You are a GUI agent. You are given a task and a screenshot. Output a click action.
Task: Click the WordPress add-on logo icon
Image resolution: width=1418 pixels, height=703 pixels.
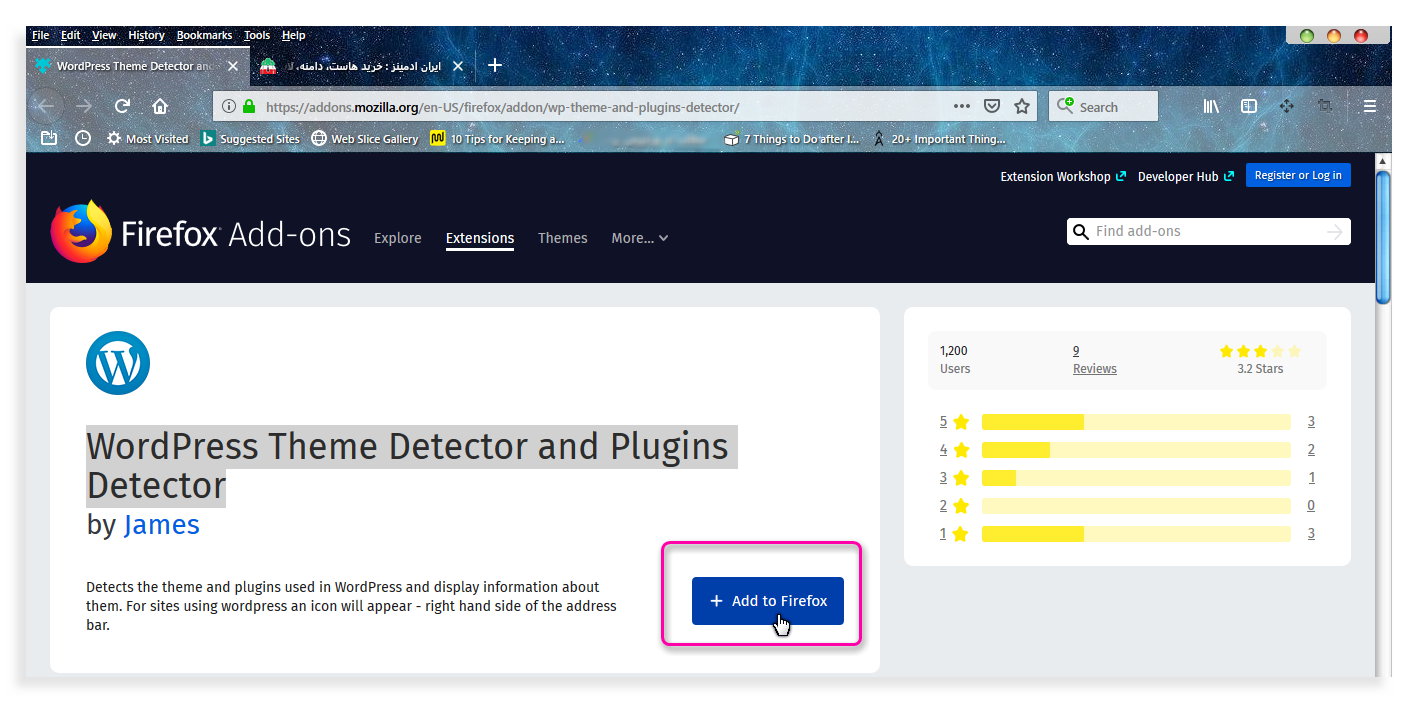pyautogui.click(x=118, y=363)
